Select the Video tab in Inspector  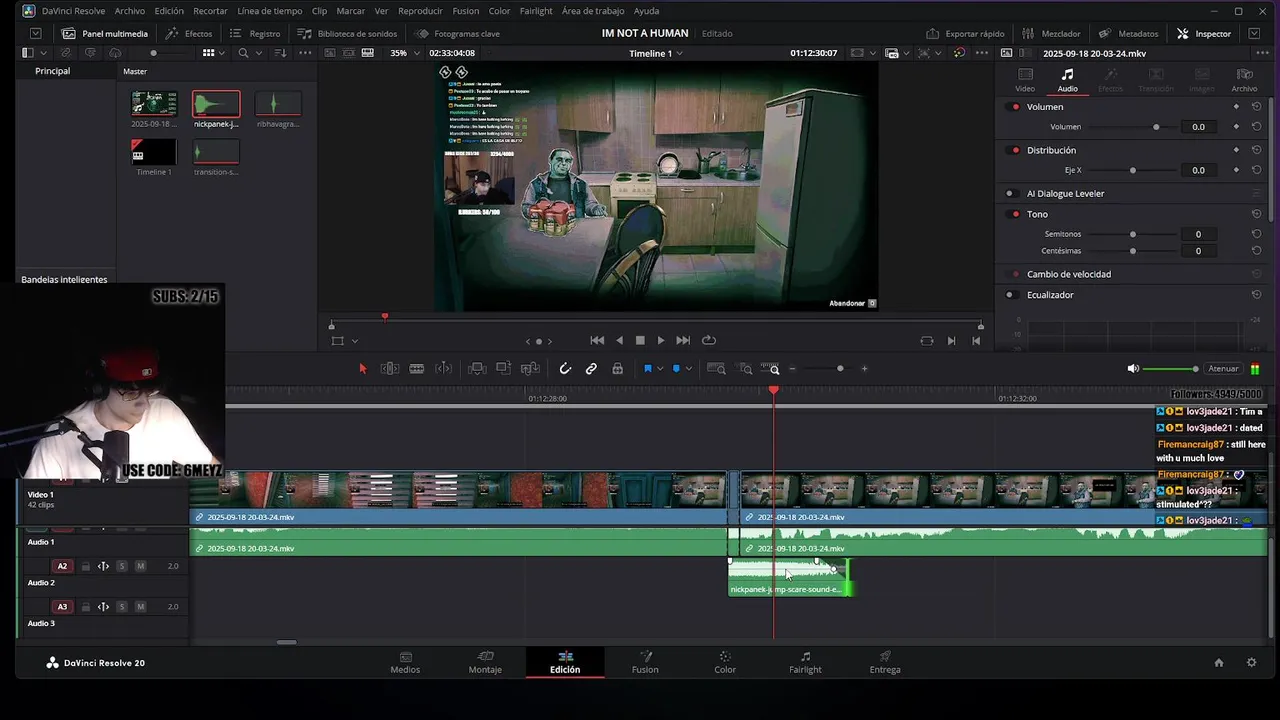(x=1025, y=80)
